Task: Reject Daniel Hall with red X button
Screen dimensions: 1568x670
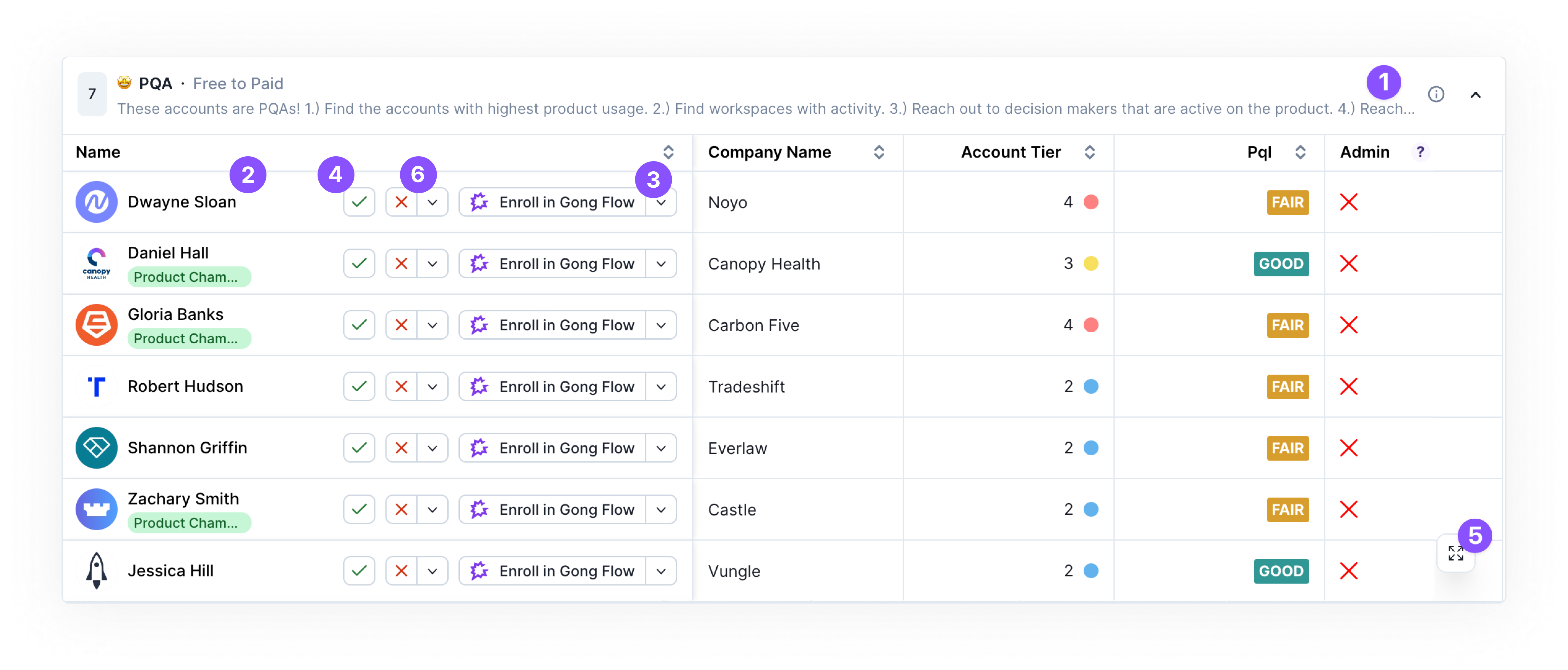Action: (x=401, y=264)
